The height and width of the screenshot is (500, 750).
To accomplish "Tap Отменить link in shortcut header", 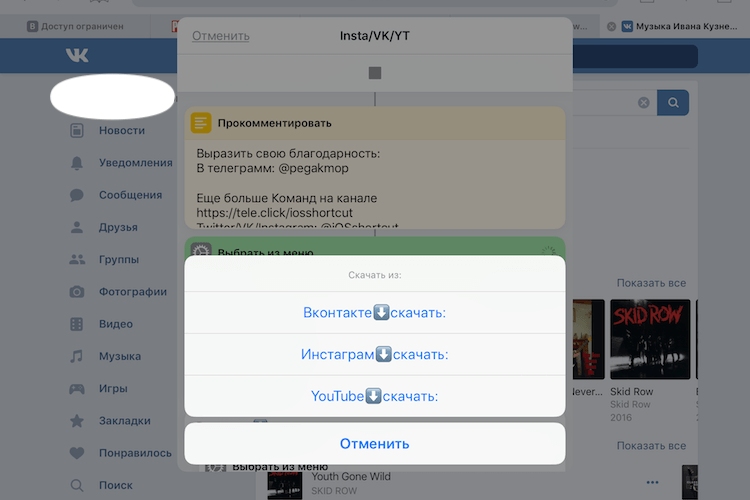I will [x=221, y=36].
